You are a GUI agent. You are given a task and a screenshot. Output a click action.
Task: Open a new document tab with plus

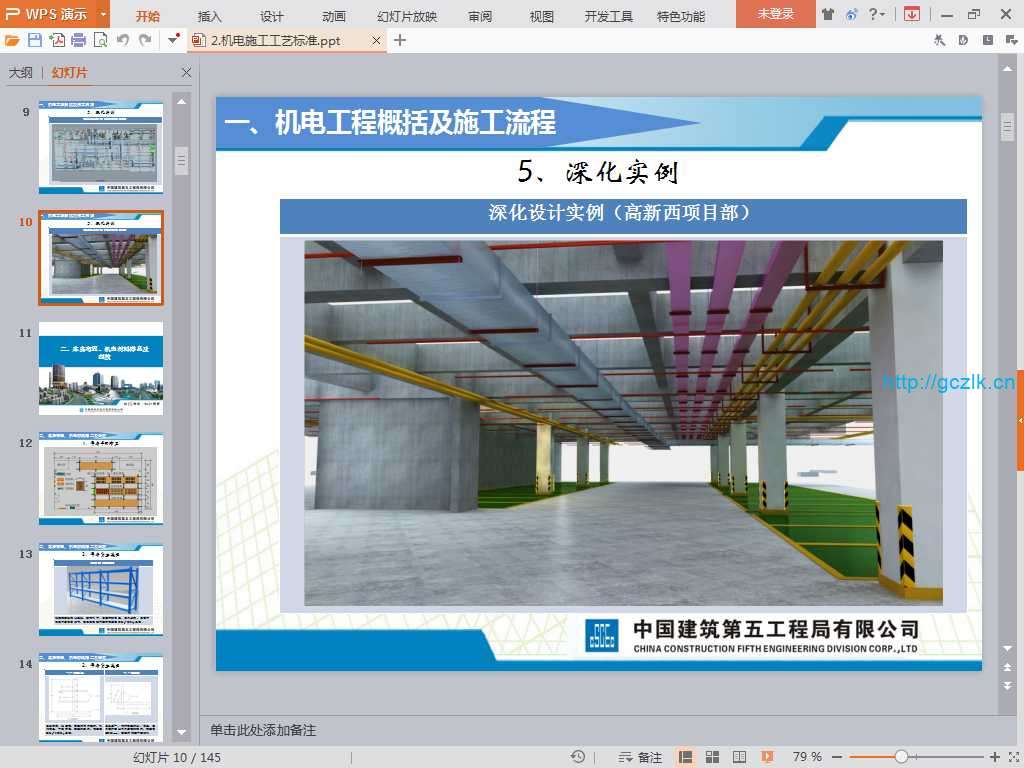[x=400, y=40]
